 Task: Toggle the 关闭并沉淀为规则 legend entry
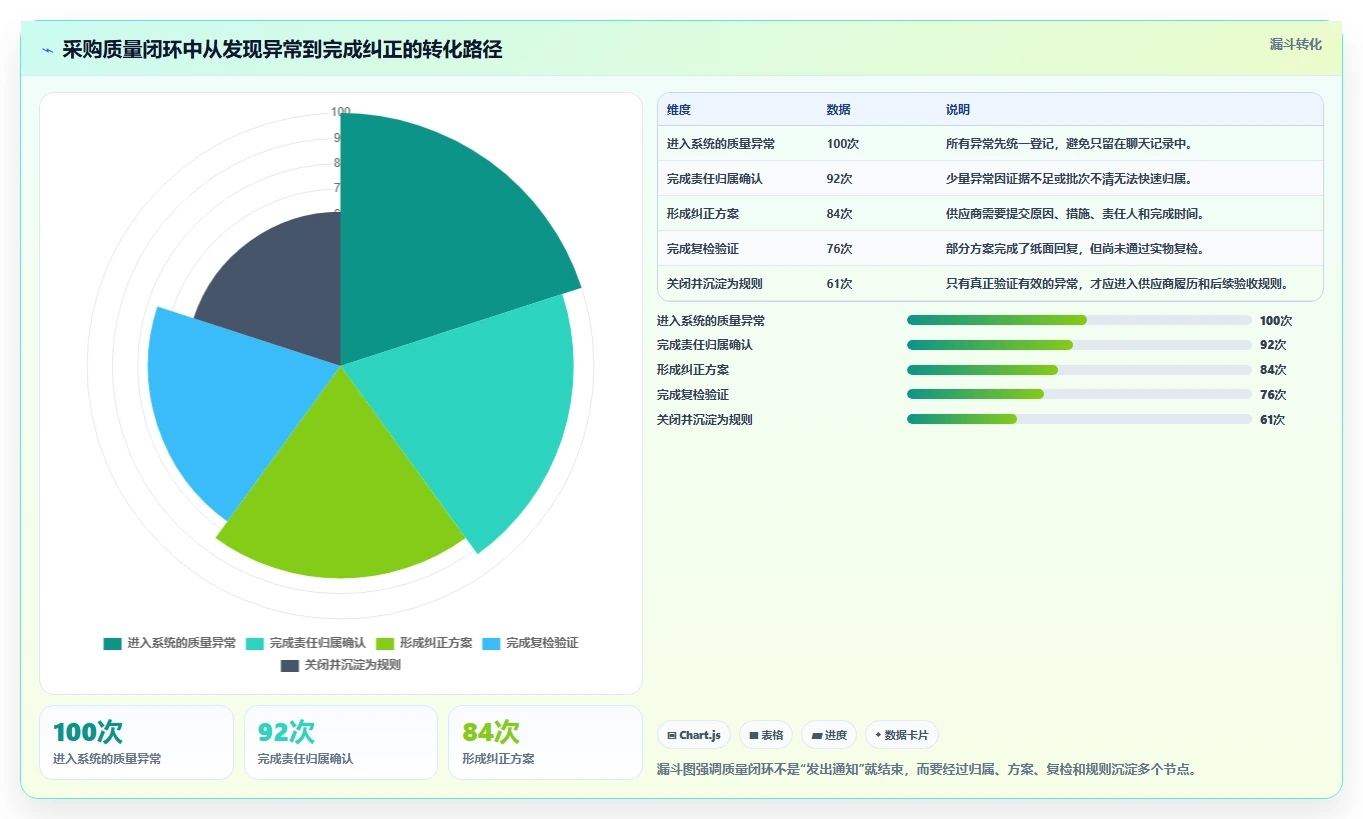coord(341,665)
